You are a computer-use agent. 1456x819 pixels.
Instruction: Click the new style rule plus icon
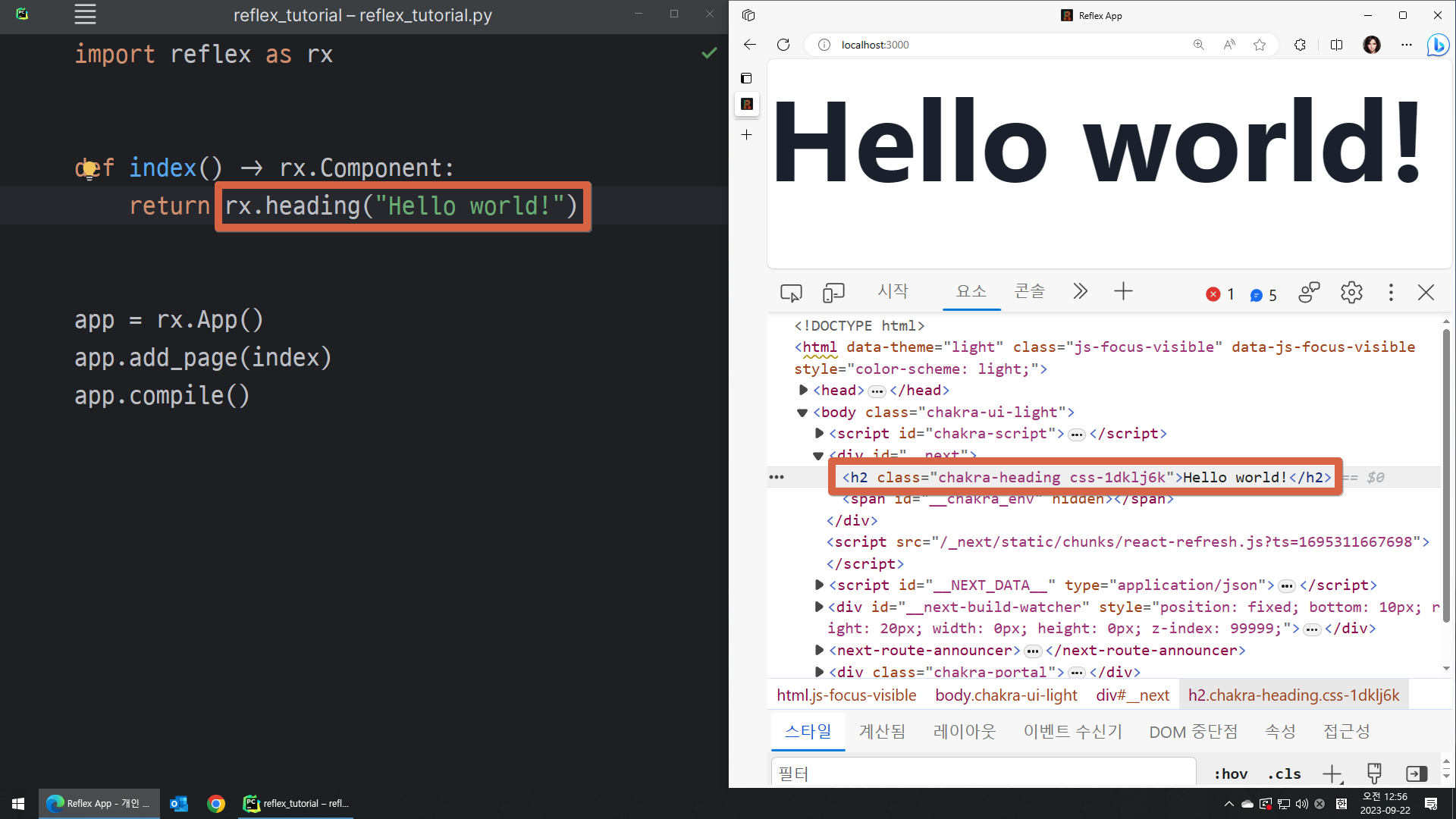pyautogui.click(x=1332, y=773)
